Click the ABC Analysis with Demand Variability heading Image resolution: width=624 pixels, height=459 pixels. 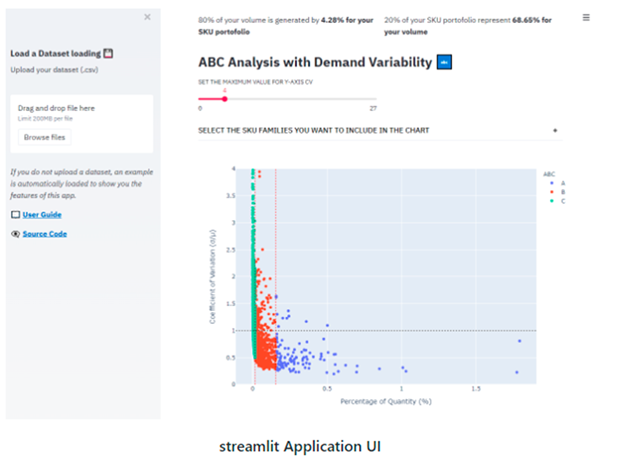[x=315, y=62]
